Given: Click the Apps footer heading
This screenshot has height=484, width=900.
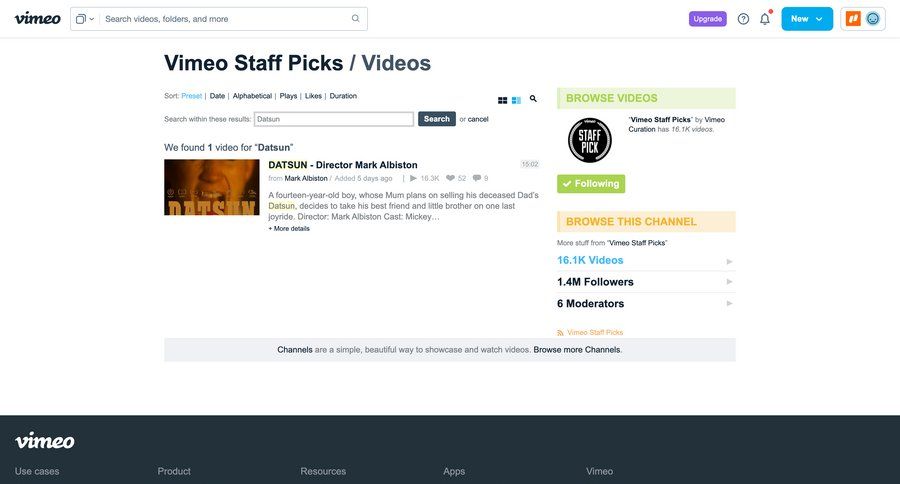Looking at the screenshot, I should pyautogui.click(x=454, y=471).
